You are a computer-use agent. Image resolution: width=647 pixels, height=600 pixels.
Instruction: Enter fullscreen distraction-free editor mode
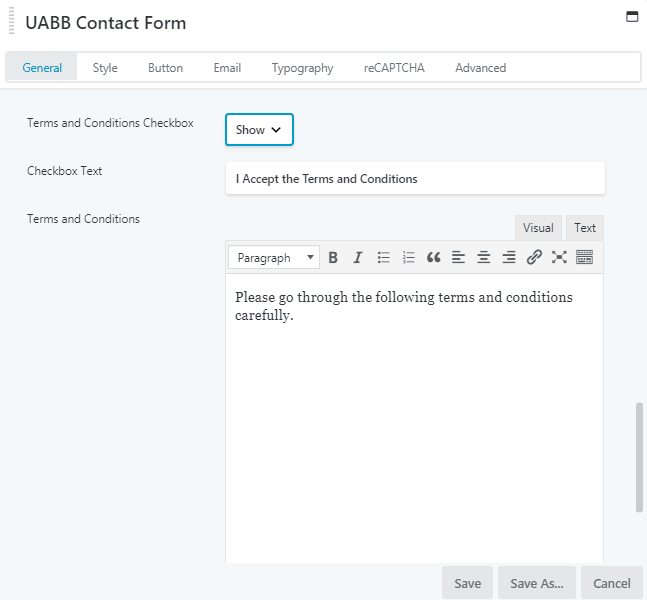(559, 258)
